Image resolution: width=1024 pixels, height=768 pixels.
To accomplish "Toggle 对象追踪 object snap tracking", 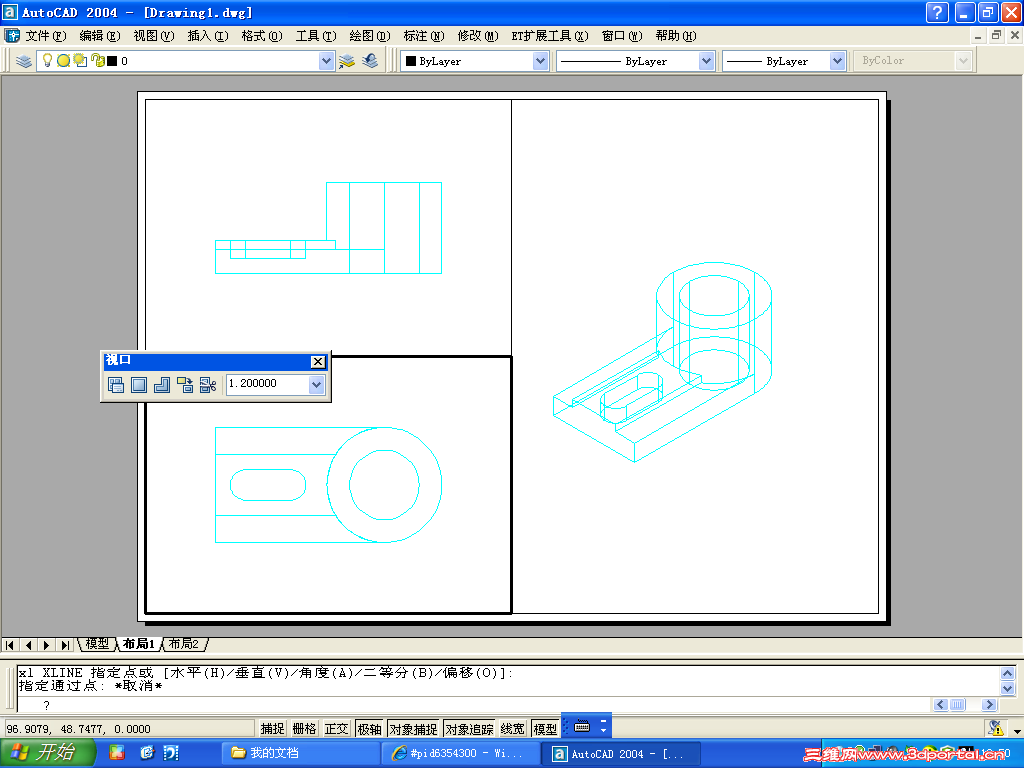I will click(470, 729).
